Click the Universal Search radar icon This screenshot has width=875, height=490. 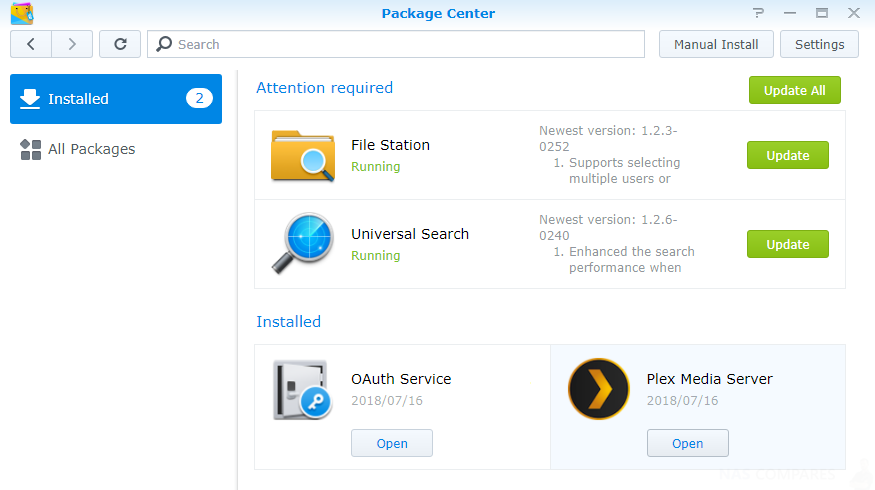[303, 243]
